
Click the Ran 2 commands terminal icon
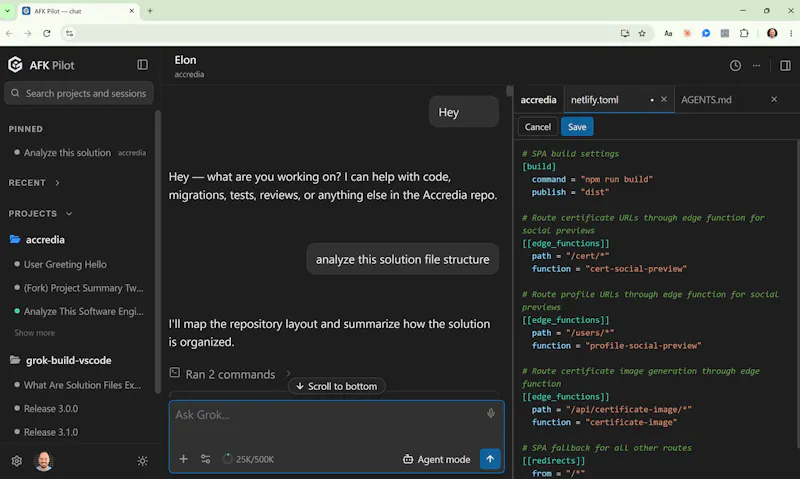pyautogui.click(x=174, y=373)
